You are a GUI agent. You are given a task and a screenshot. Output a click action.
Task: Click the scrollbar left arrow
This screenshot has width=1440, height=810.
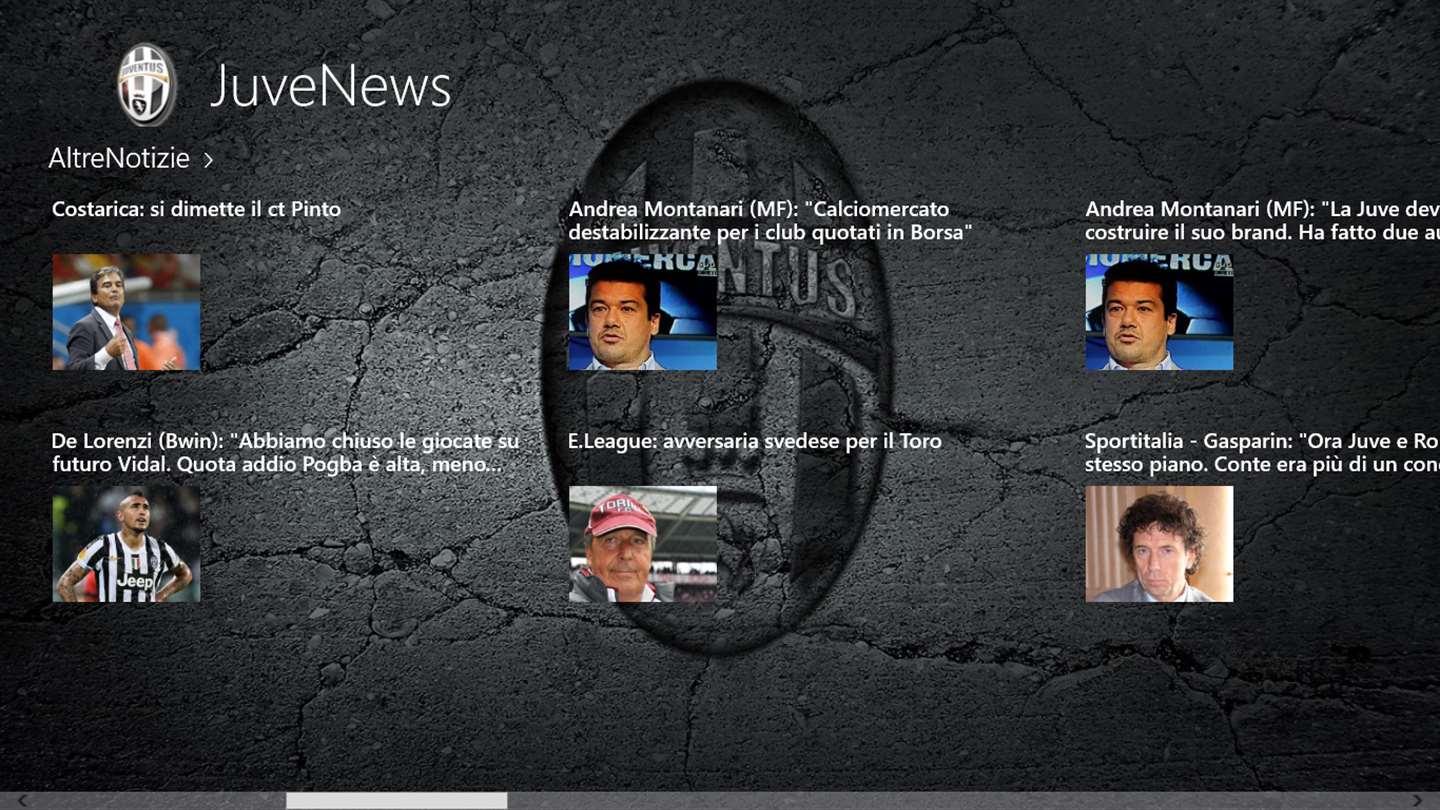coord(21,800)
